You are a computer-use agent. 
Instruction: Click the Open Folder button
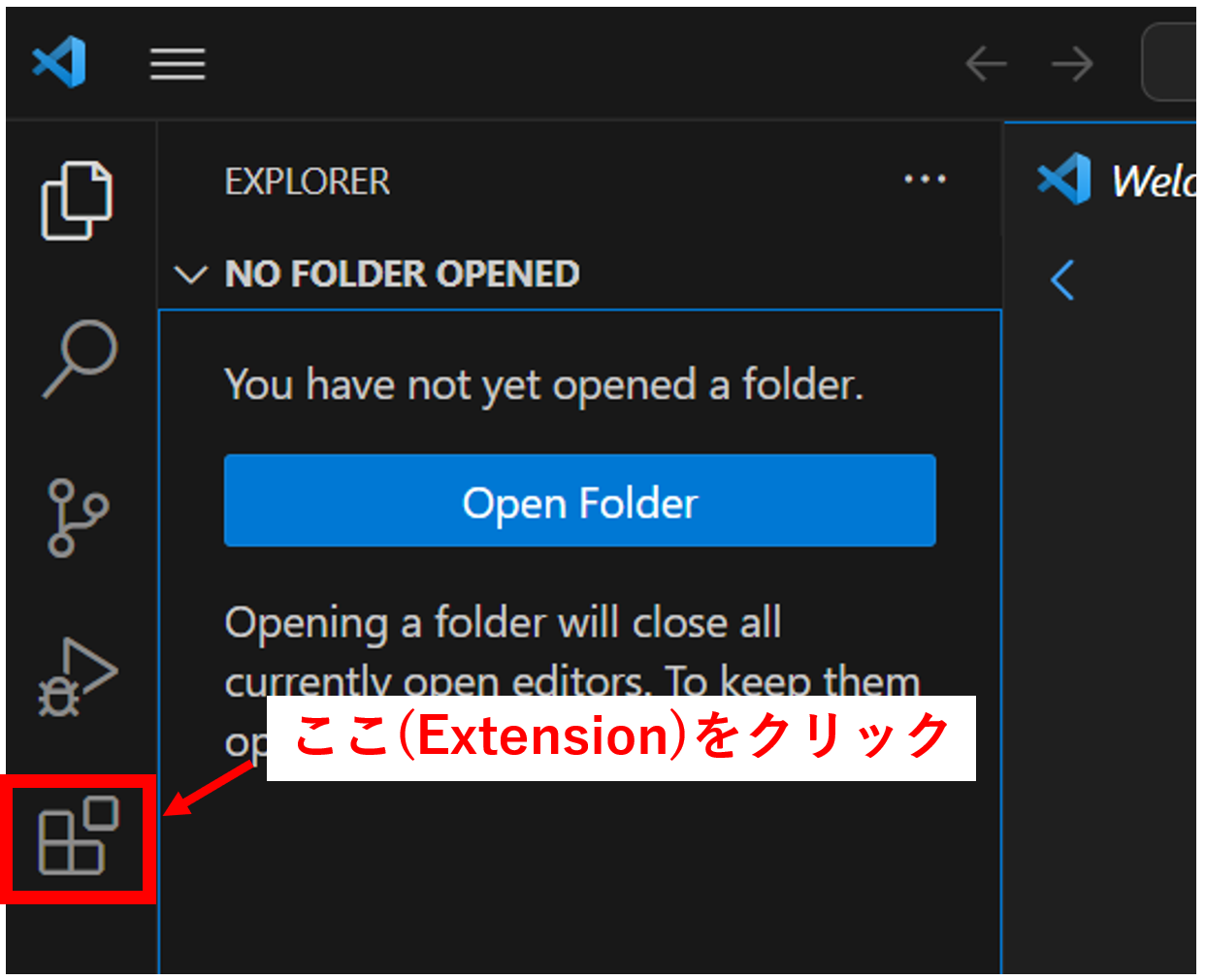(580, 501)
